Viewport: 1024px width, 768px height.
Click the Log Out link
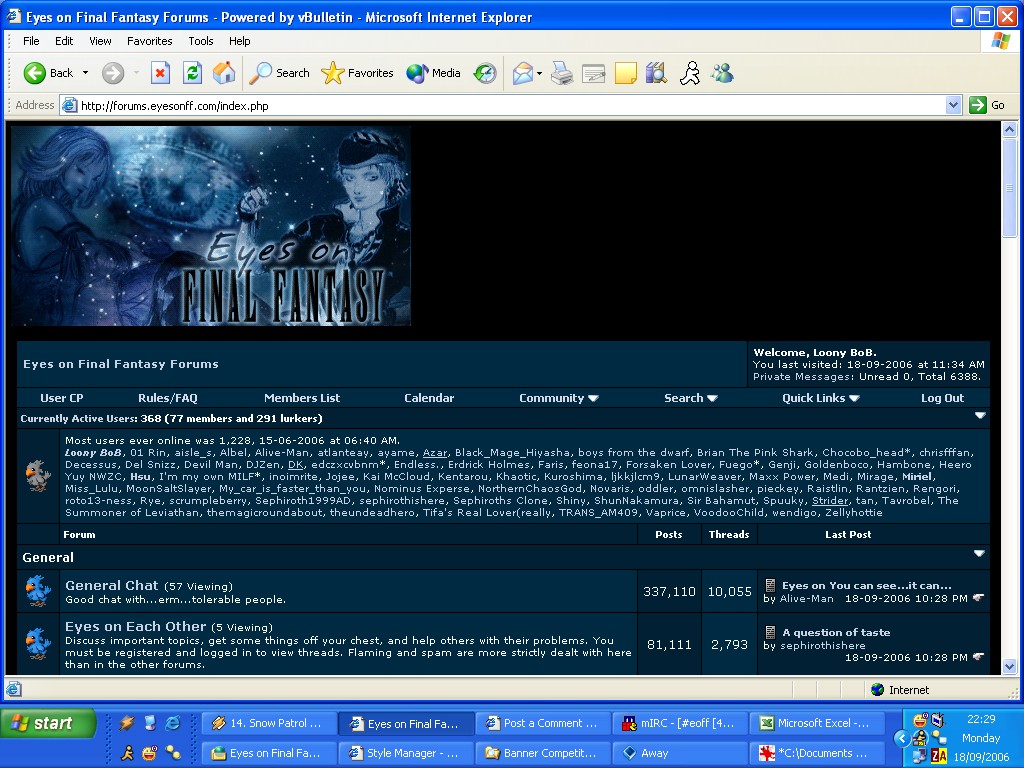942,398
